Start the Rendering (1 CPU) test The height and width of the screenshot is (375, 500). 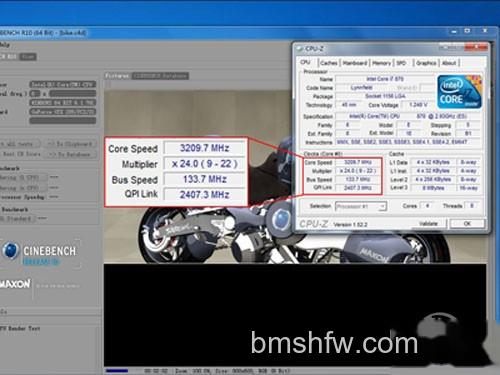[x=23, y=178]
